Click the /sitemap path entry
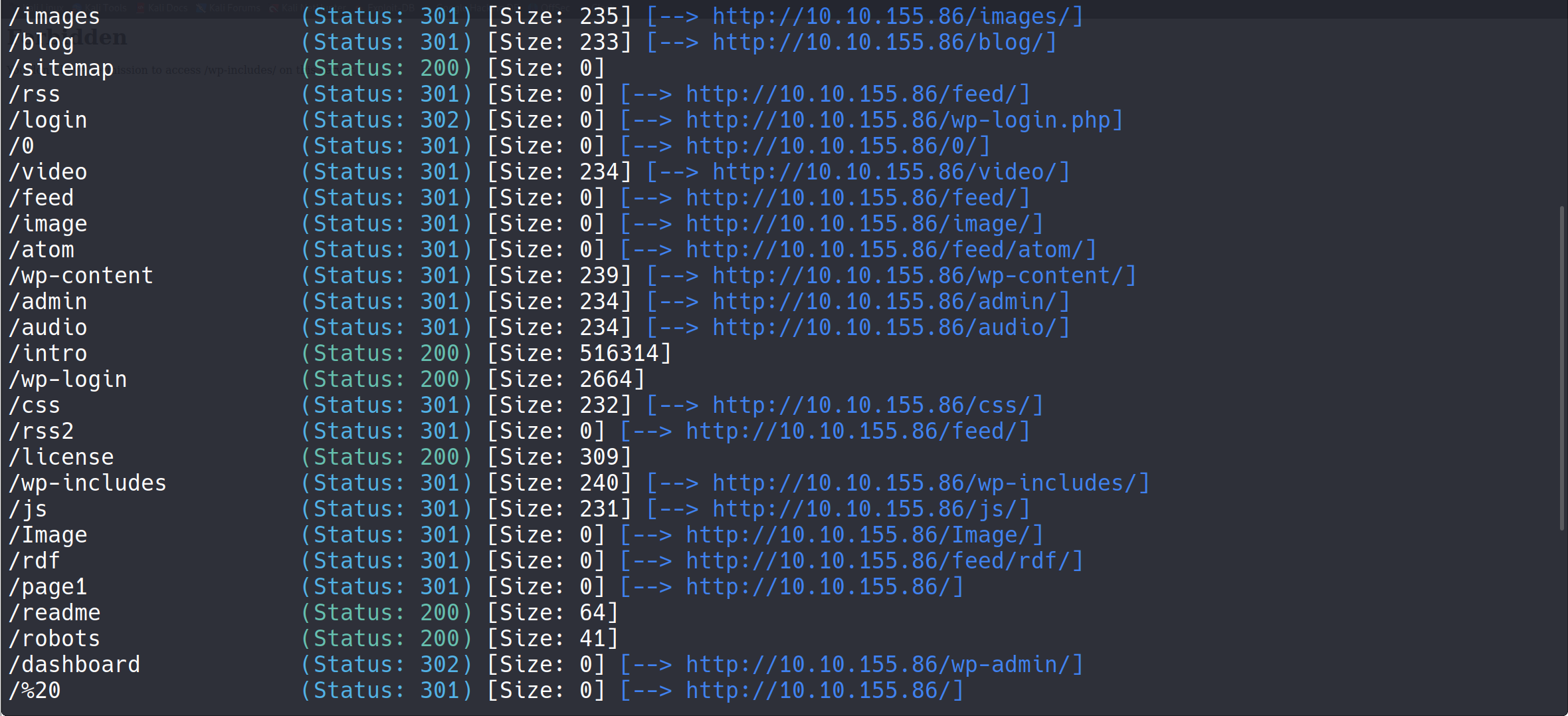 (61, 68)
